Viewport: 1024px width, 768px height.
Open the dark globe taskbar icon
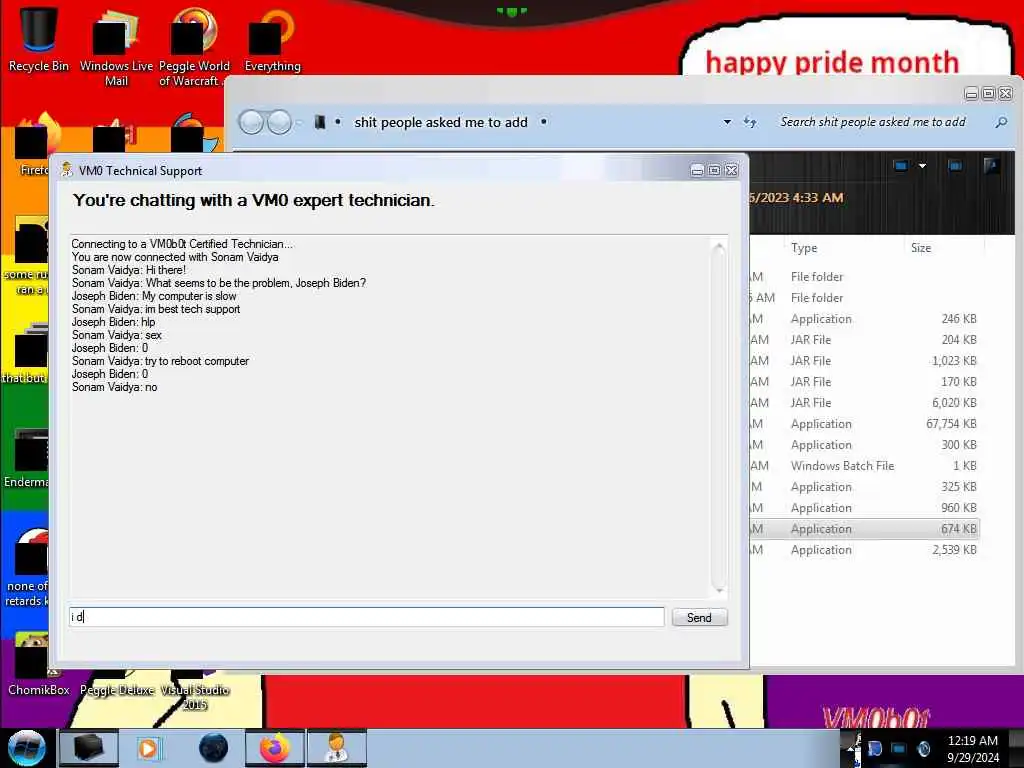(213, 748)
